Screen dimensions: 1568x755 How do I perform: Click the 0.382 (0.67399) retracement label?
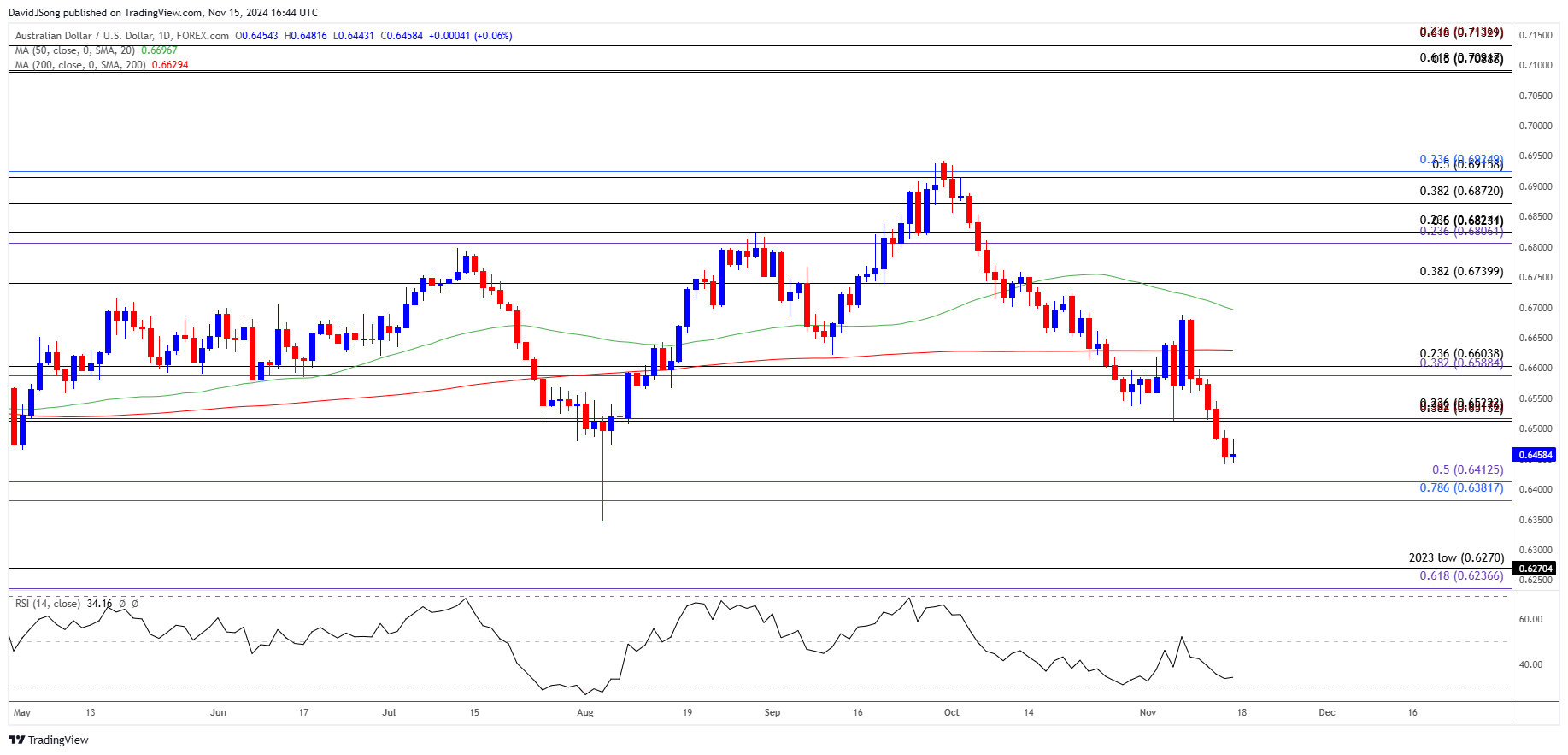pos(1461,271)
